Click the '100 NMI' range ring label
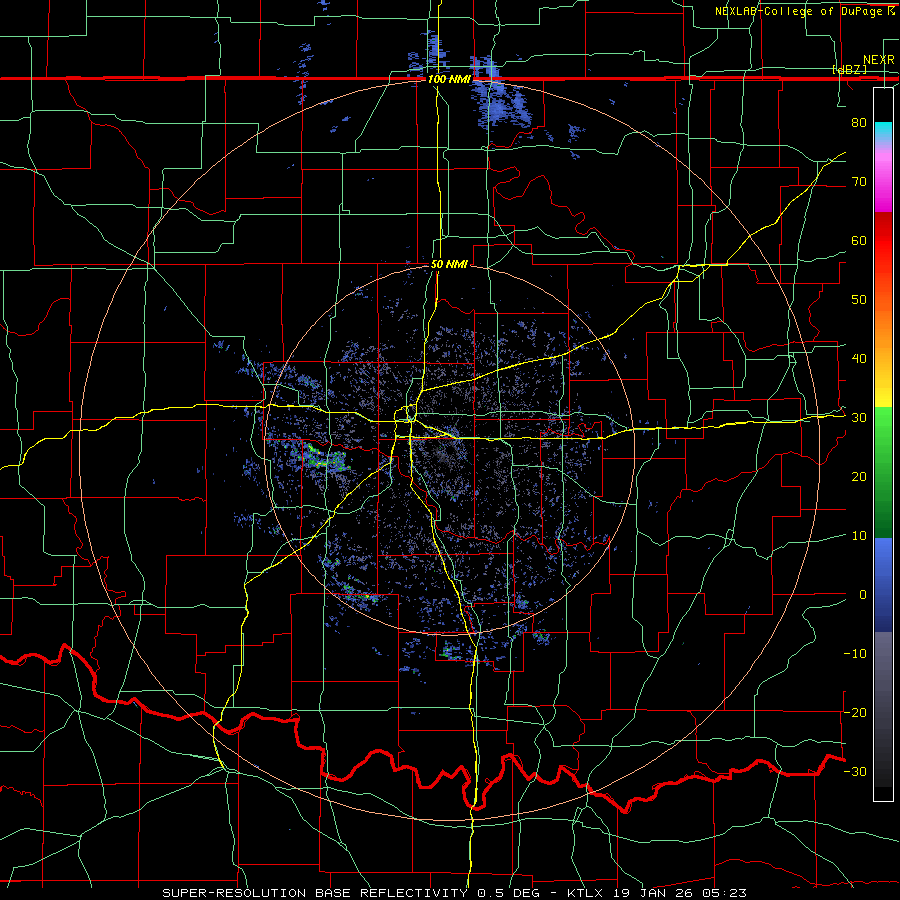The image size is (900, 900). click(449, 79)
